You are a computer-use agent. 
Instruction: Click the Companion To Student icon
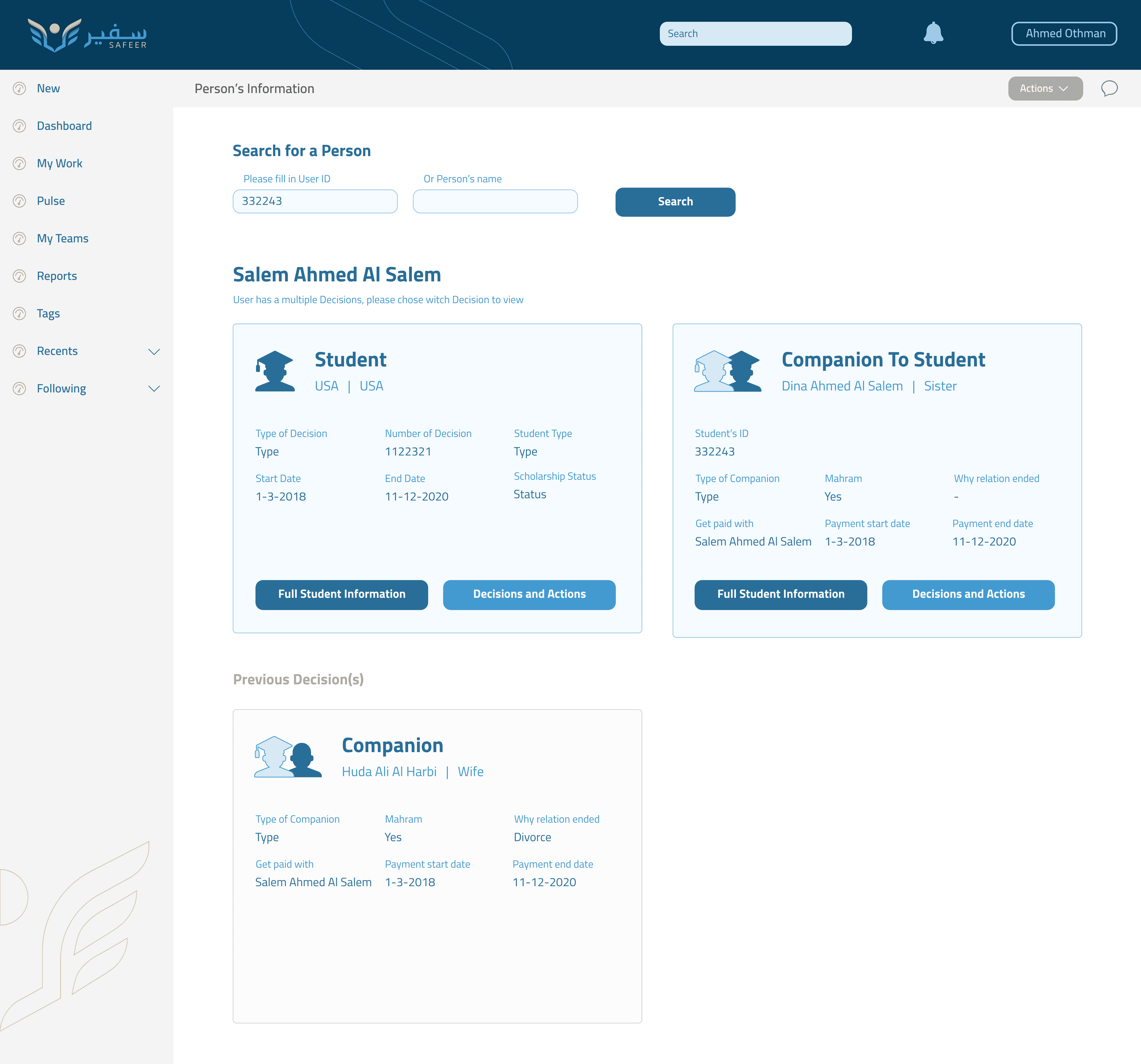[727, 371]
